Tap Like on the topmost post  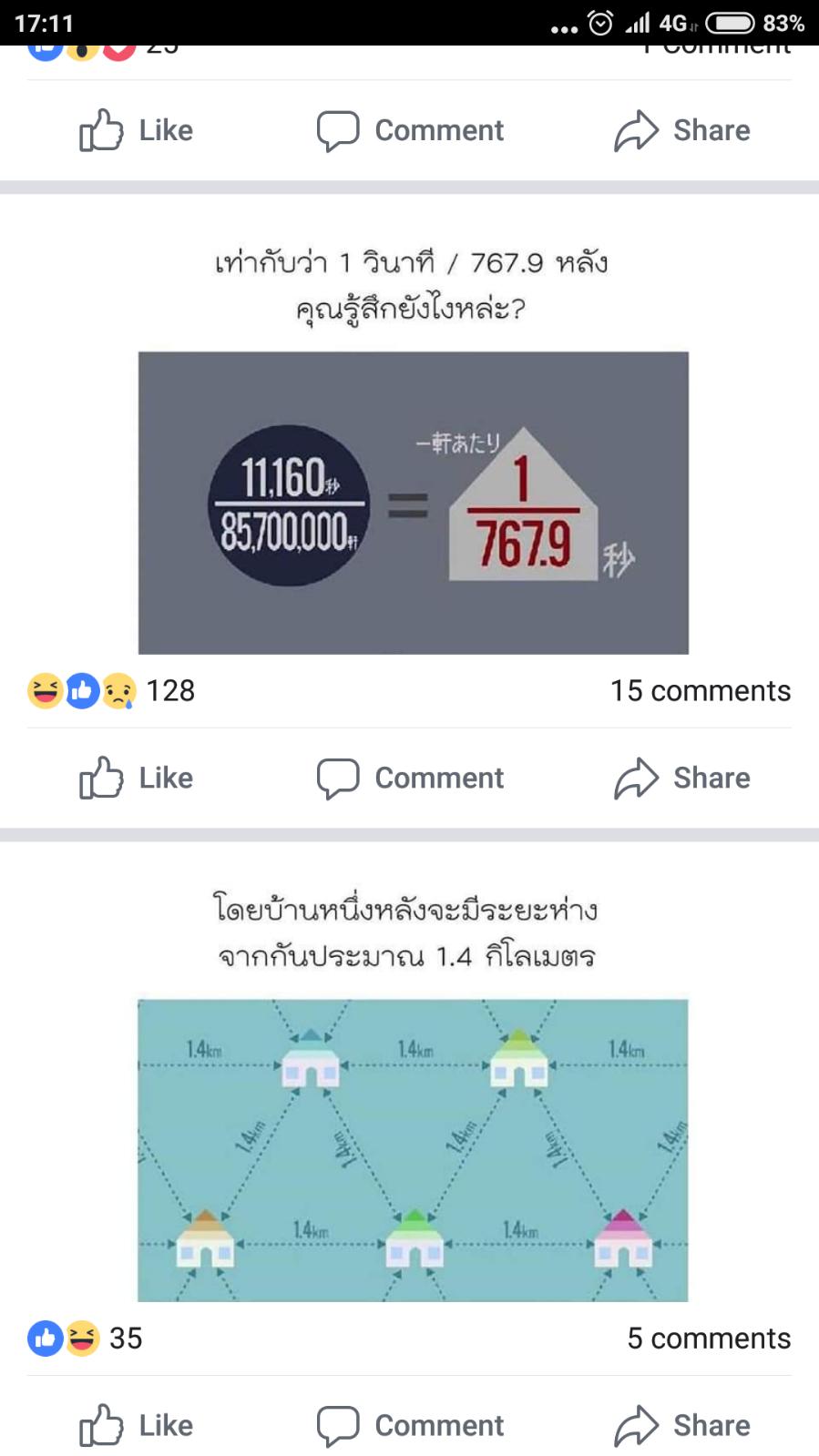coord(137,130)
